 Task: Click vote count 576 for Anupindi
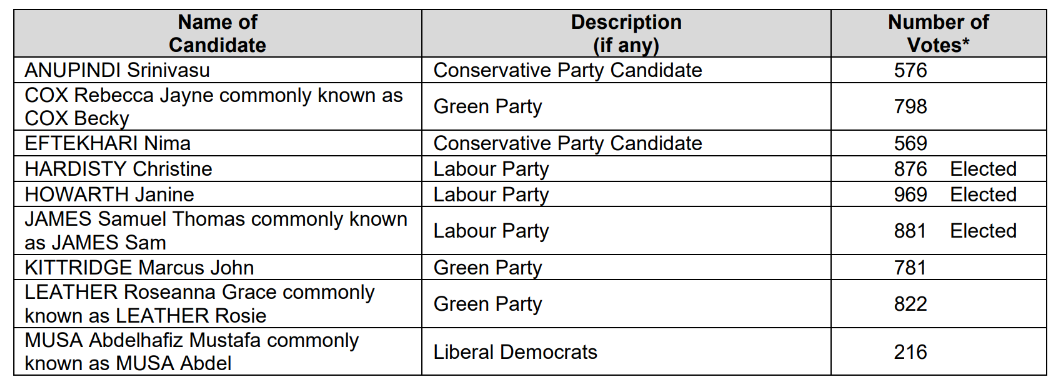coord(911,70)
